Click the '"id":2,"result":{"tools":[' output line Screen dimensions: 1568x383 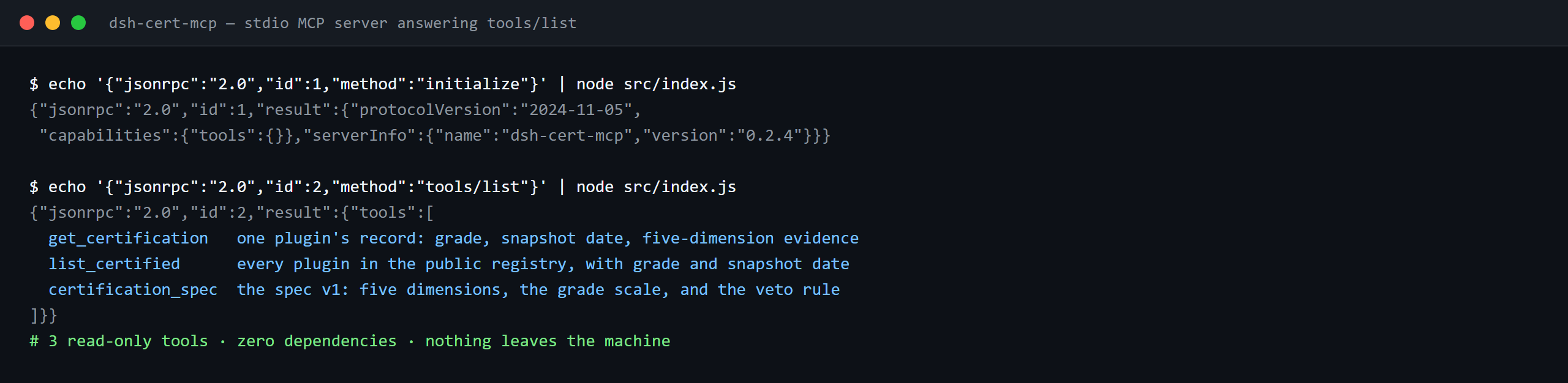click(x=232, y=212)
